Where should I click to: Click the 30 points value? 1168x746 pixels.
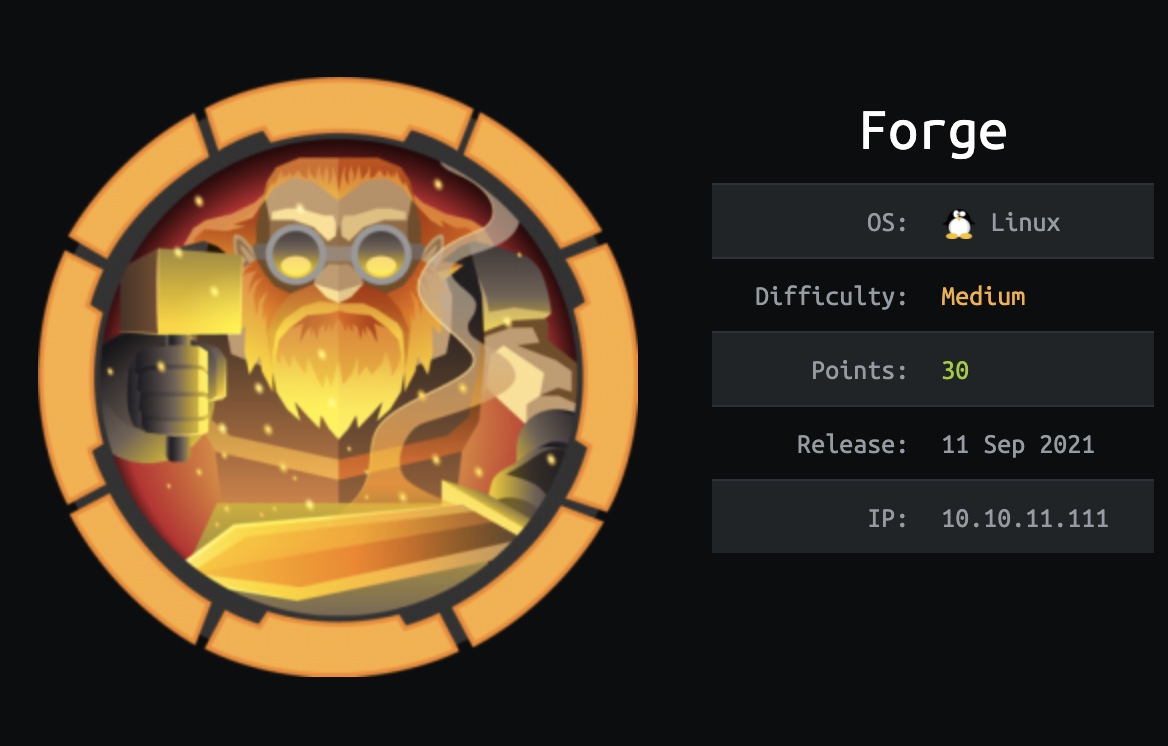point(955,370)
